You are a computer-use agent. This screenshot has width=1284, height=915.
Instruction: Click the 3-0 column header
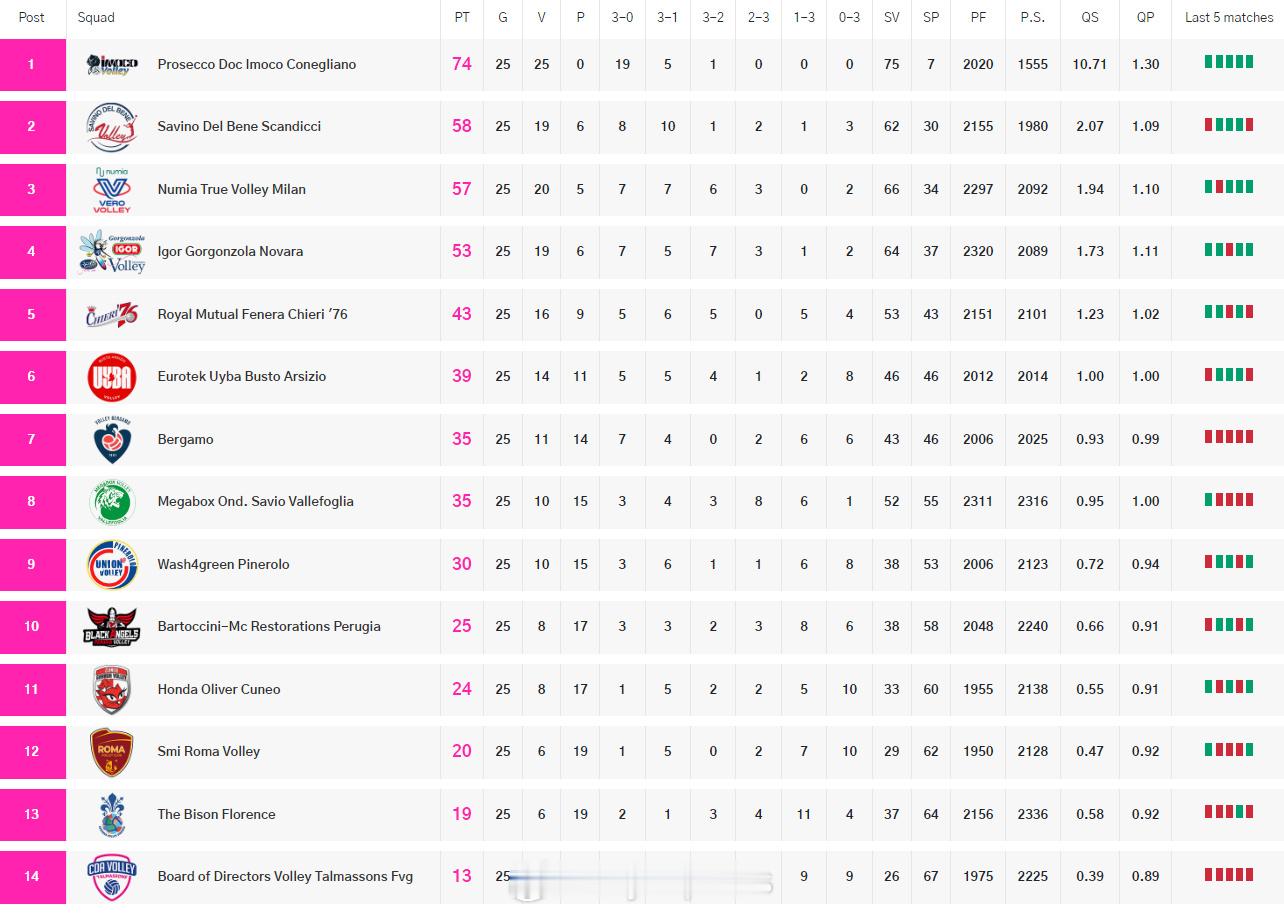tap(622, 17)
